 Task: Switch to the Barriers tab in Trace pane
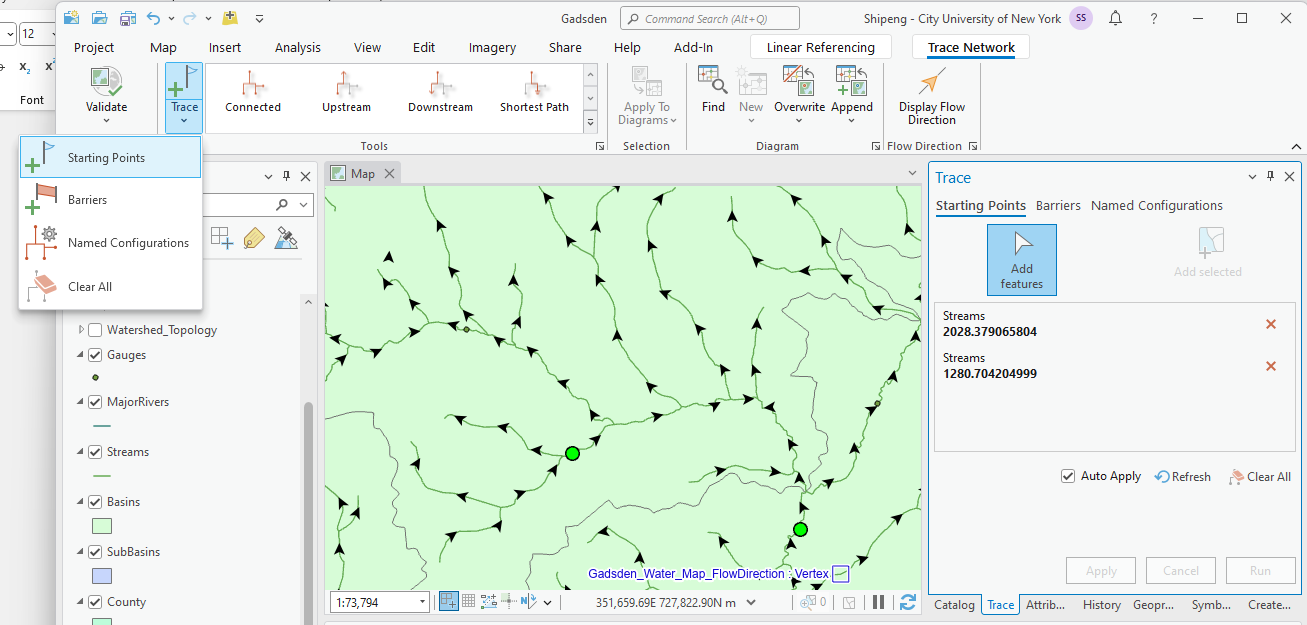tap(1058, 205)
